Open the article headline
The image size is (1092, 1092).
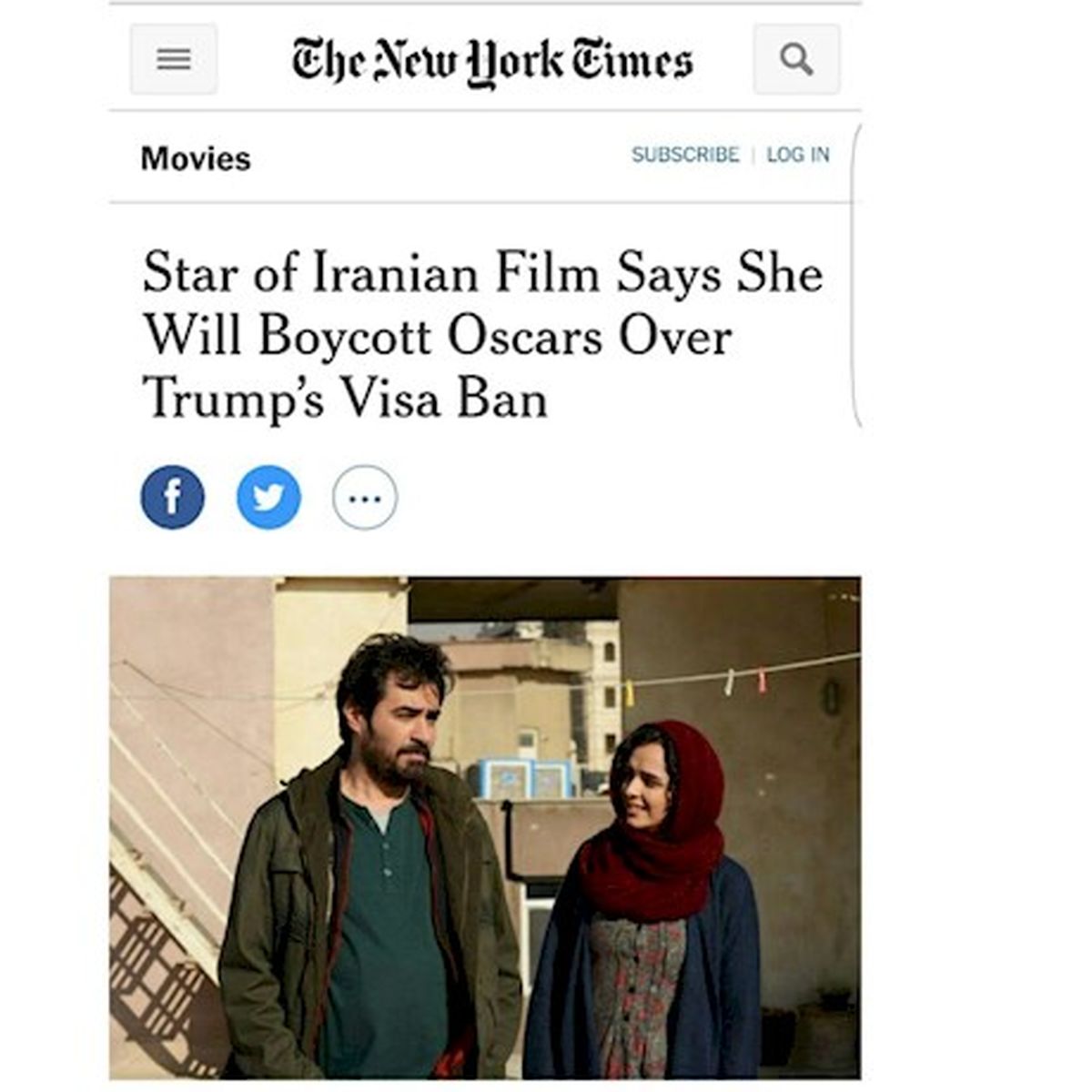tap(482, 336)
